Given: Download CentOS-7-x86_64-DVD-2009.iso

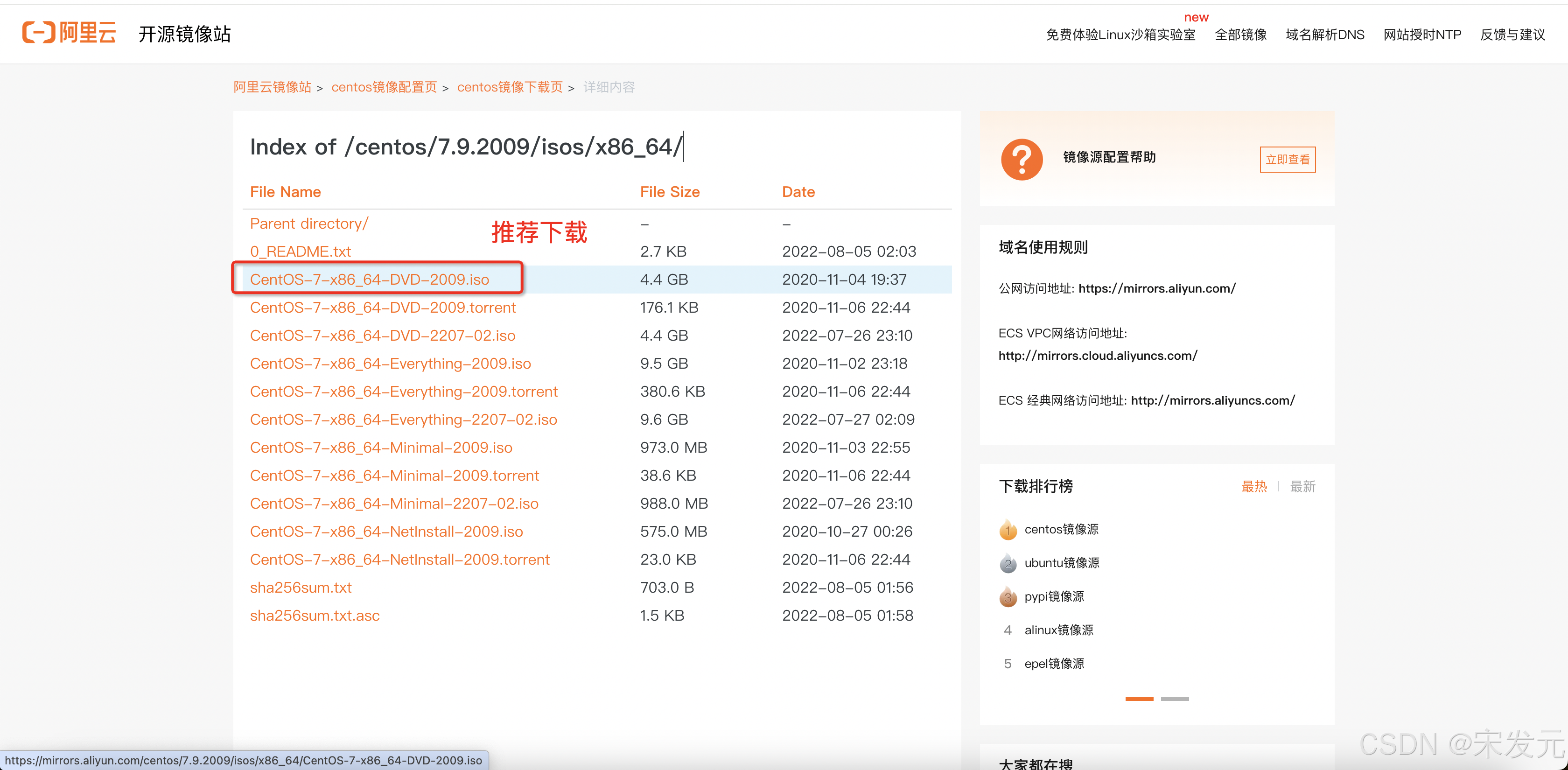Looking at the screenshot, I should tap(370, 280).
